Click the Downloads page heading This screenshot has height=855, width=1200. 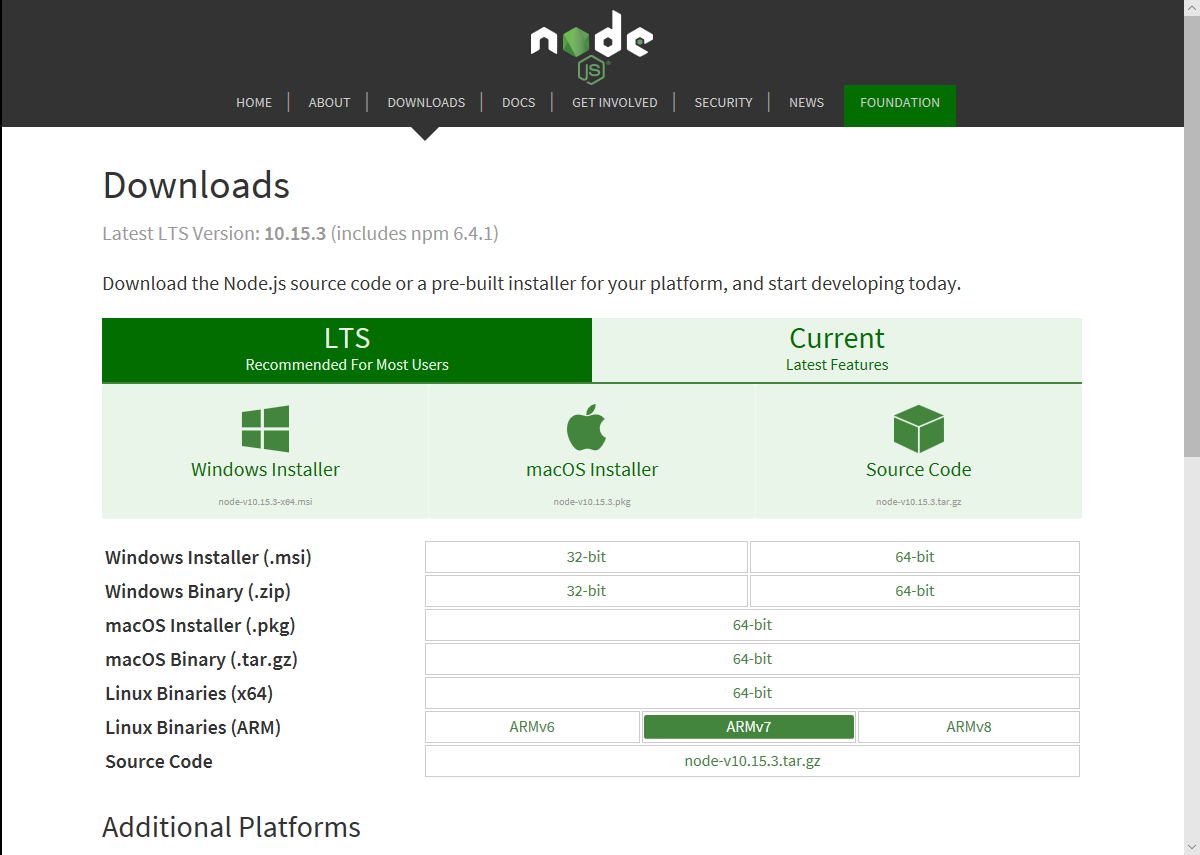pyautogui.click(x=196, y=185)
